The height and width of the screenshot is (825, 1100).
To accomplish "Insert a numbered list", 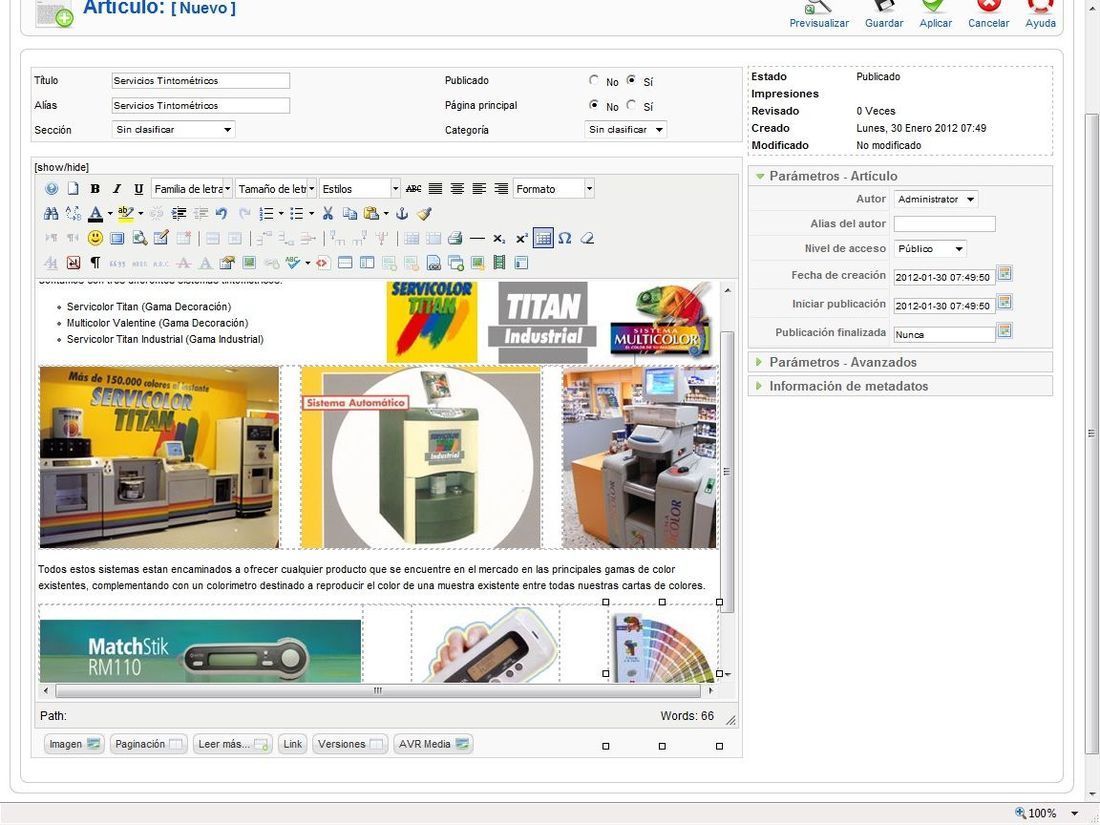I will pyautogui.click(x=266, y=213).
